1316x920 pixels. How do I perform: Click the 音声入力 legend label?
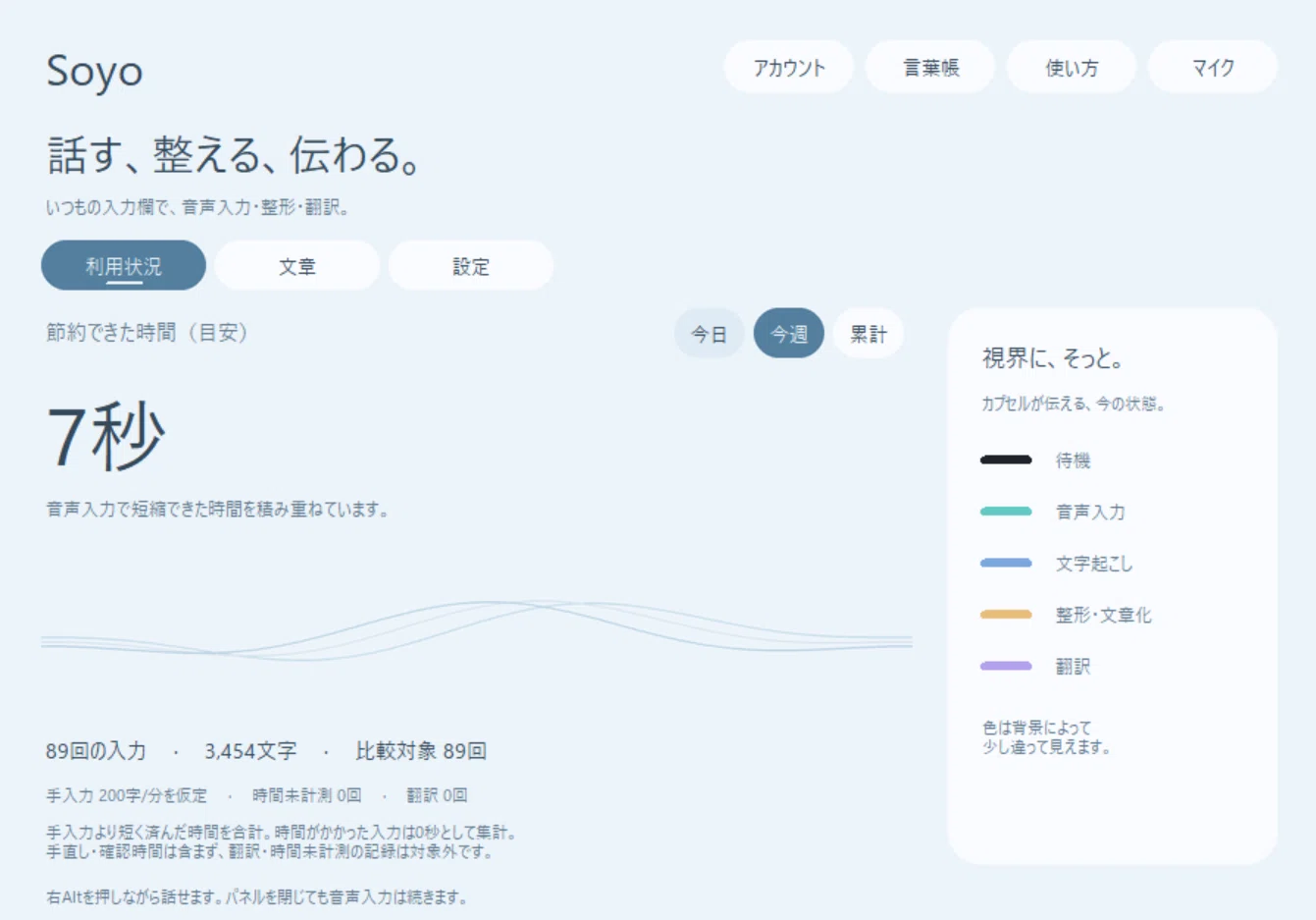coord(1090,512)
